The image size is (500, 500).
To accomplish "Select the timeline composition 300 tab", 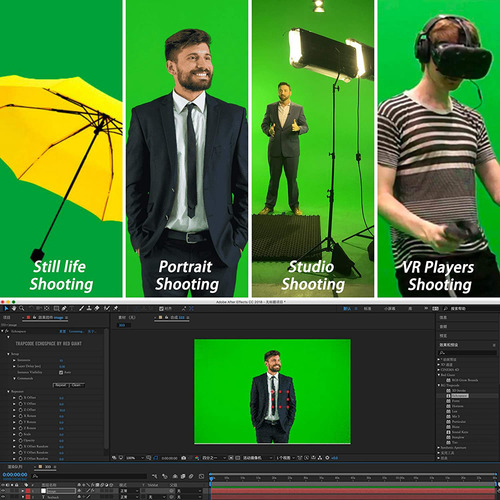I will point(47,467).
